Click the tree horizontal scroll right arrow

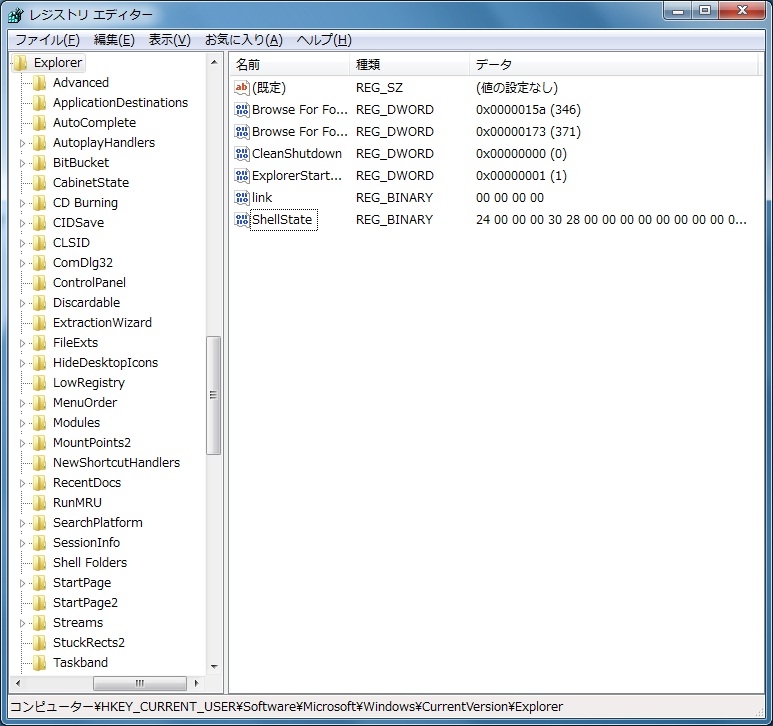[x=196, y=683]
